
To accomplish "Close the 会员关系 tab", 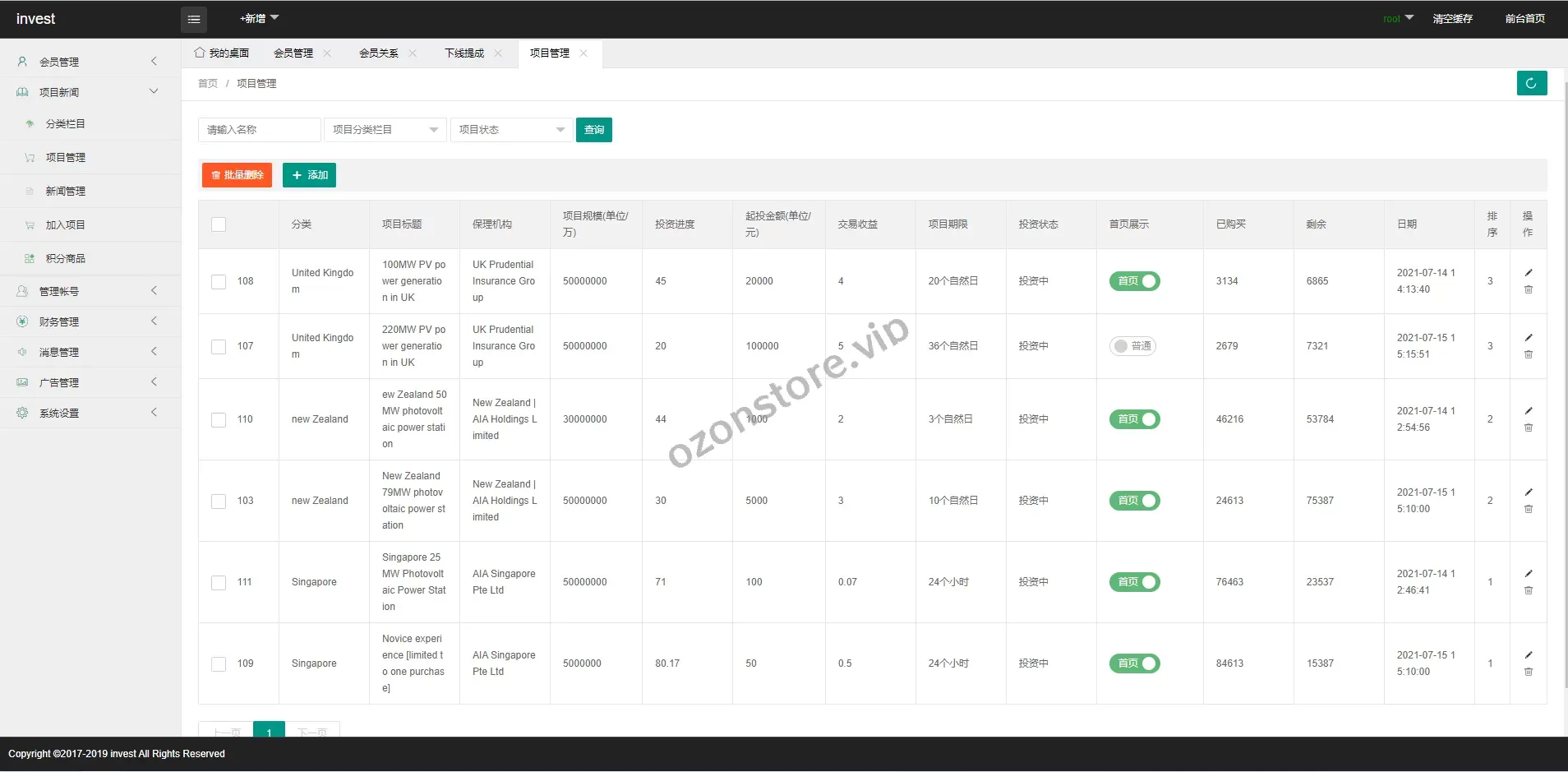I will coord(413,53).
